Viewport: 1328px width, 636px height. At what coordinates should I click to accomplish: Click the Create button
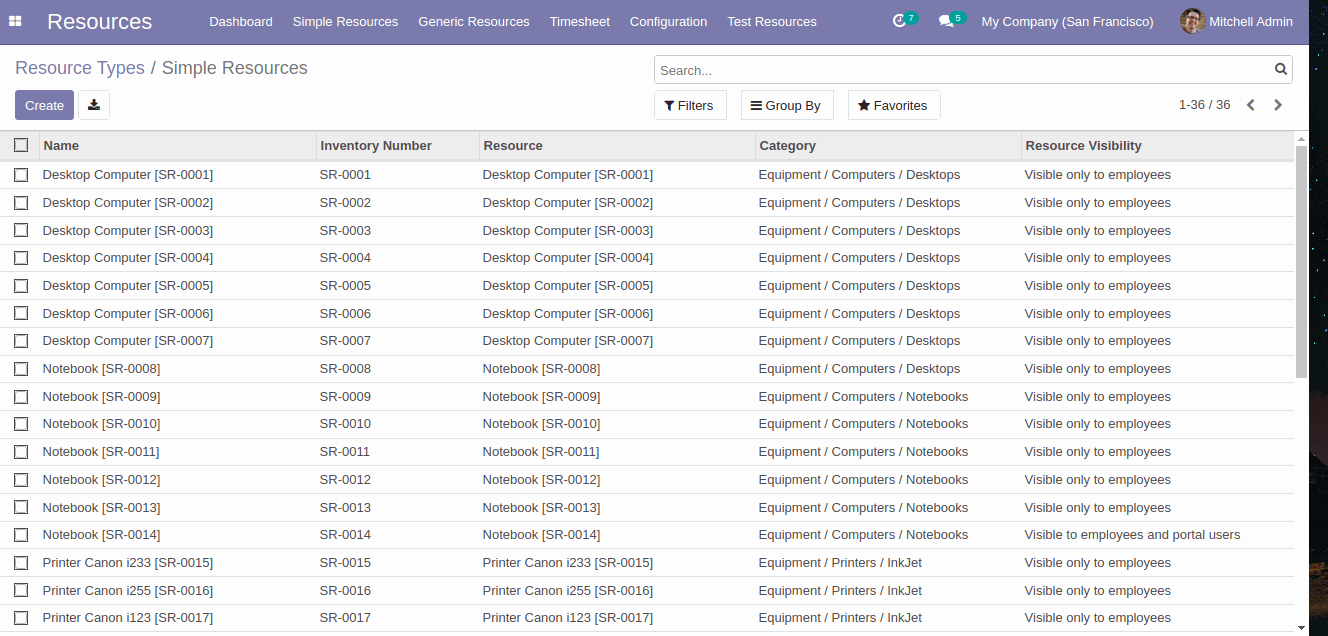click(44, 105)
